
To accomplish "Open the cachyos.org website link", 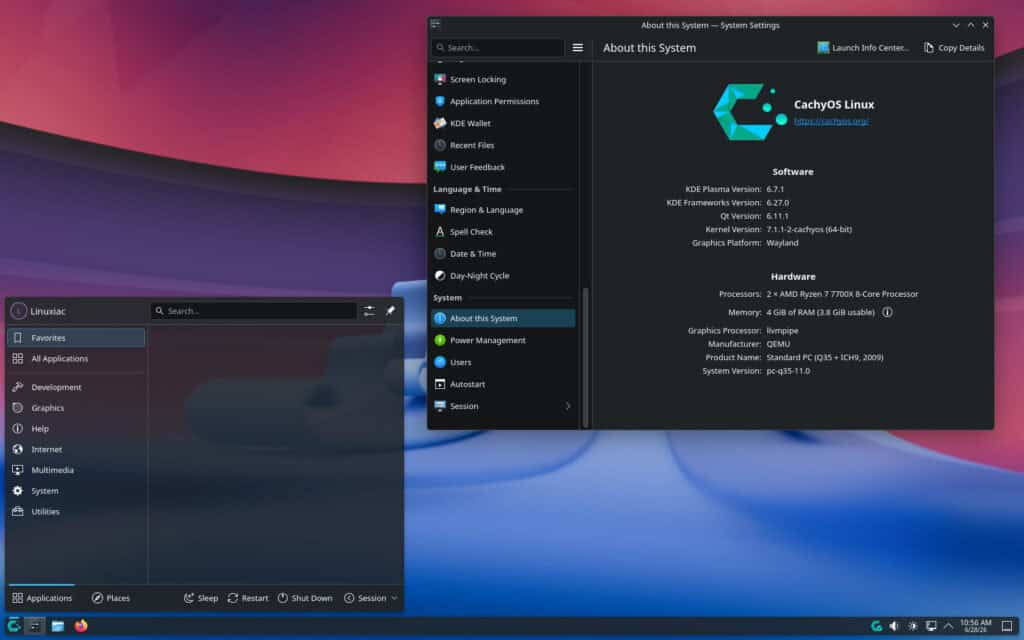I will pos(831,121).
